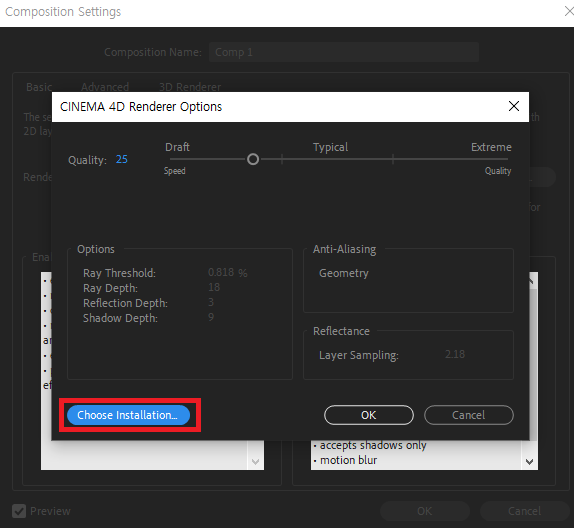The image size is (574, 528).
Task: Toggle the Preview checkbox in Composition Settings
Action: (x=19, y=511)
